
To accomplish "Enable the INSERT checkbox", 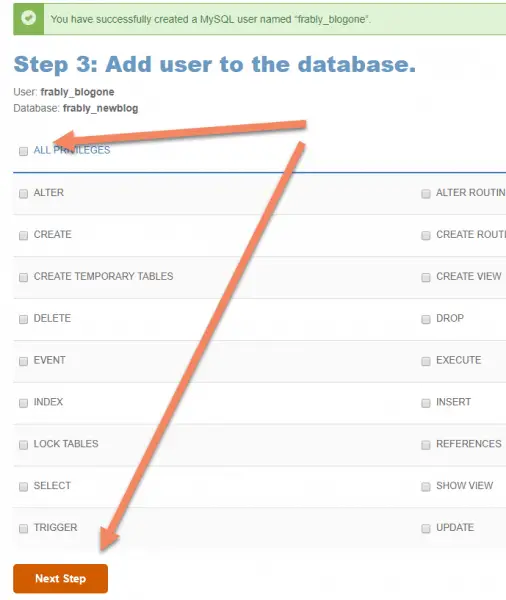I will click(x=426, y=403).
